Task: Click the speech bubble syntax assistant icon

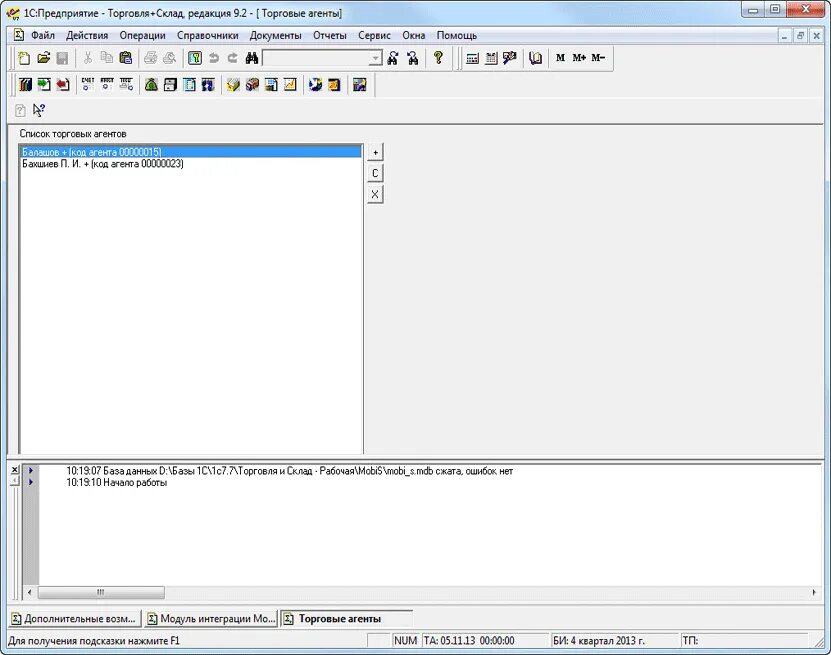Action: (x=510, y=58)
